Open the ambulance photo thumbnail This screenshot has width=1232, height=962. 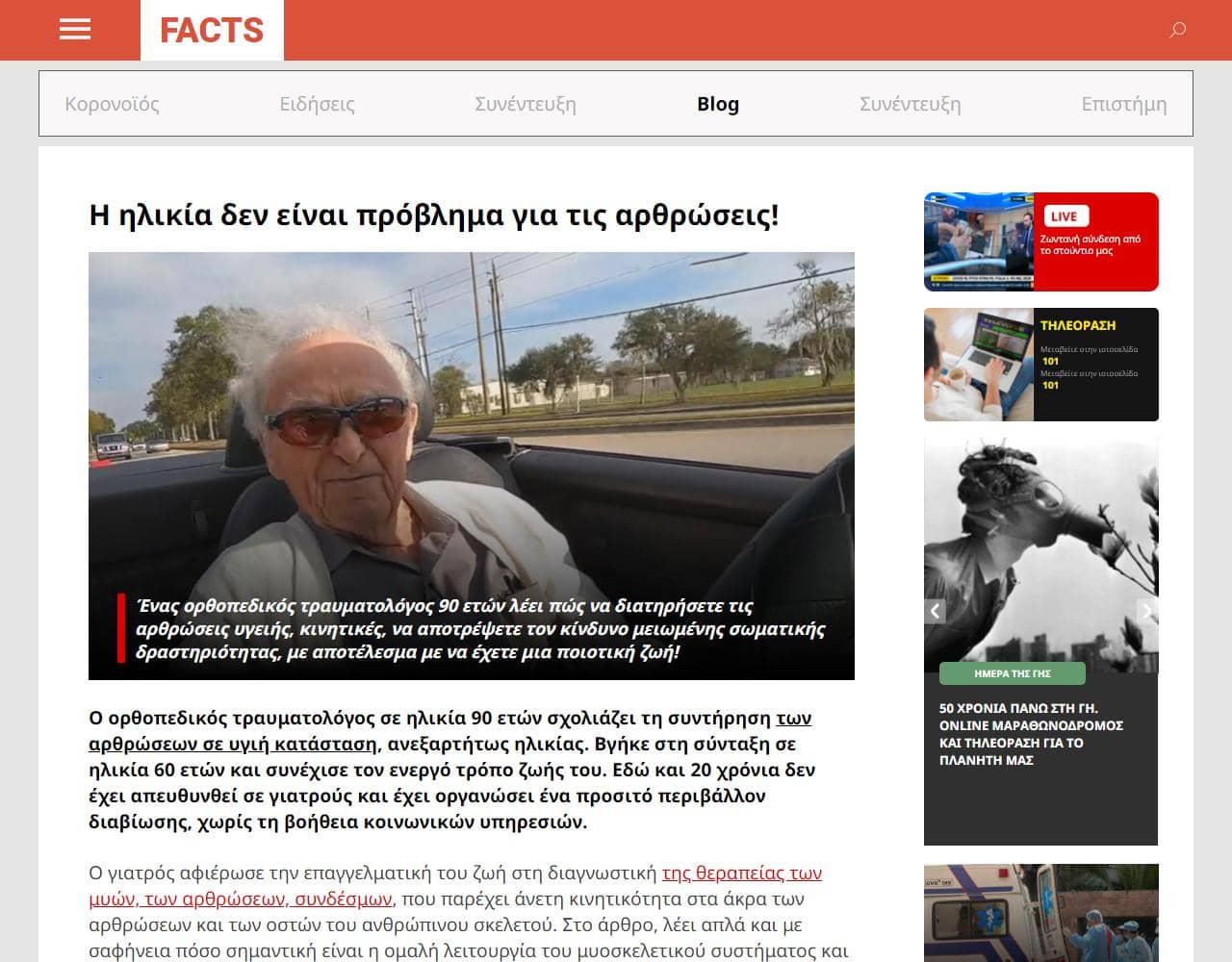coord(1040,912)
